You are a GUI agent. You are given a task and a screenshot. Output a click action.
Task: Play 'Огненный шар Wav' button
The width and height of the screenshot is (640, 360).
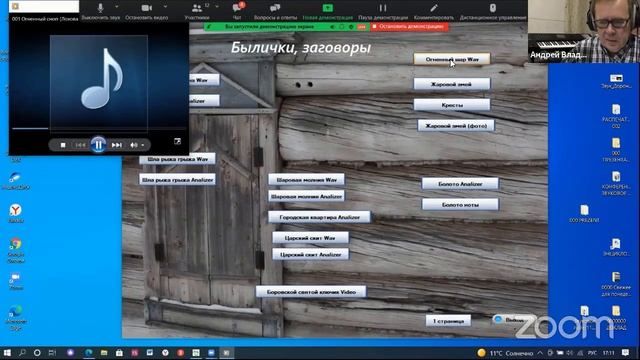pos(451,59)
